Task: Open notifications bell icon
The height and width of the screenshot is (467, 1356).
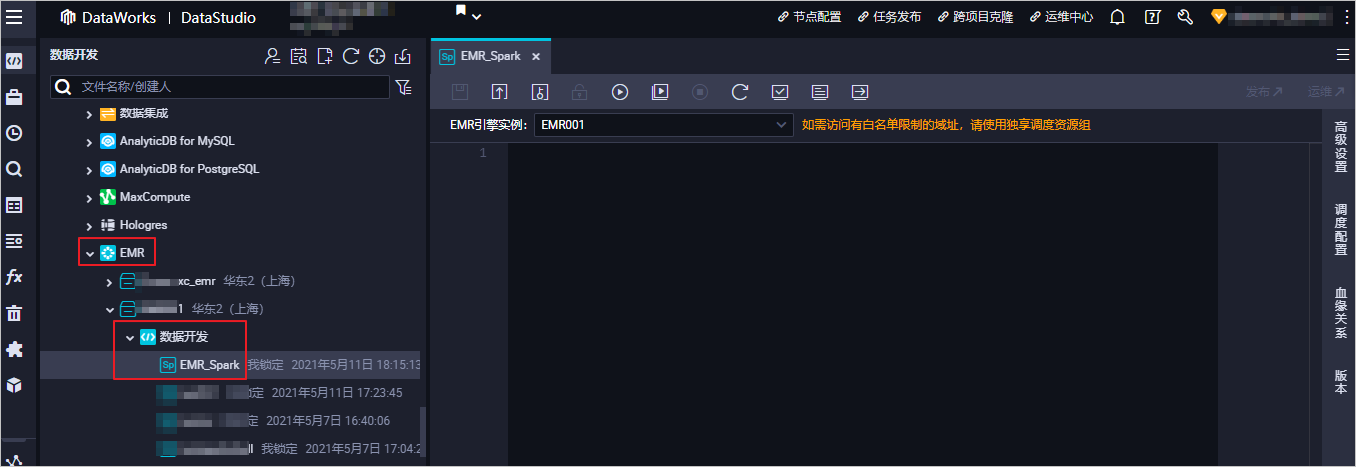Action: tap(1118, 17)
